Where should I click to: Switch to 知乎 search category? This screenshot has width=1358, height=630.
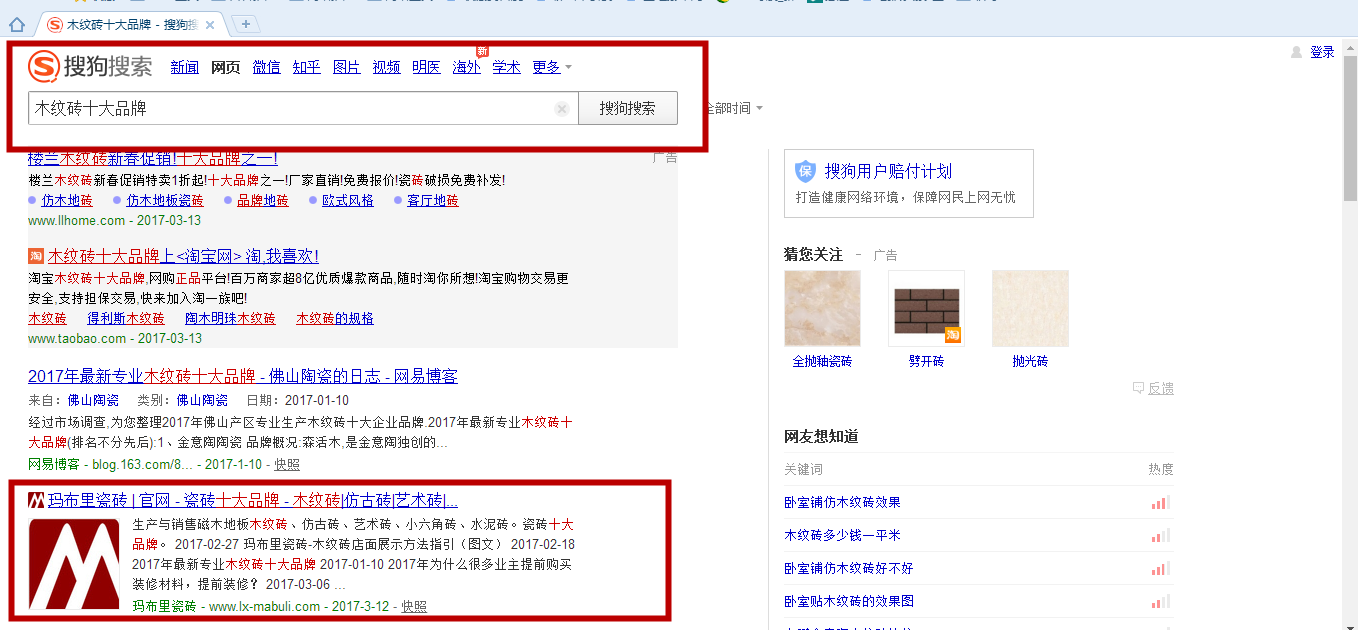click(x=306, y=67)
